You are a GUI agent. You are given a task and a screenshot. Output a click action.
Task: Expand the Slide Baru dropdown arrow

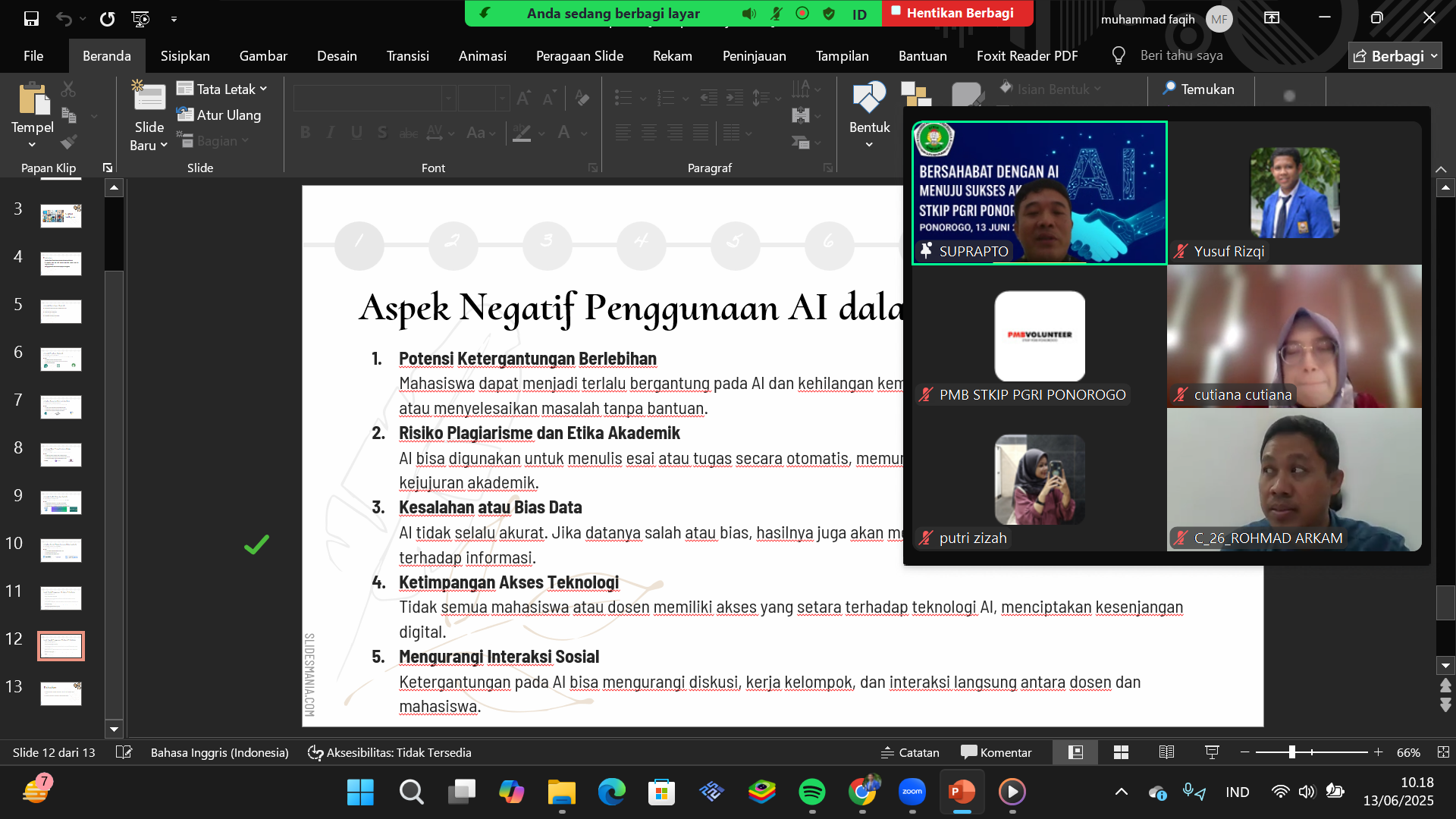(164, 145)
